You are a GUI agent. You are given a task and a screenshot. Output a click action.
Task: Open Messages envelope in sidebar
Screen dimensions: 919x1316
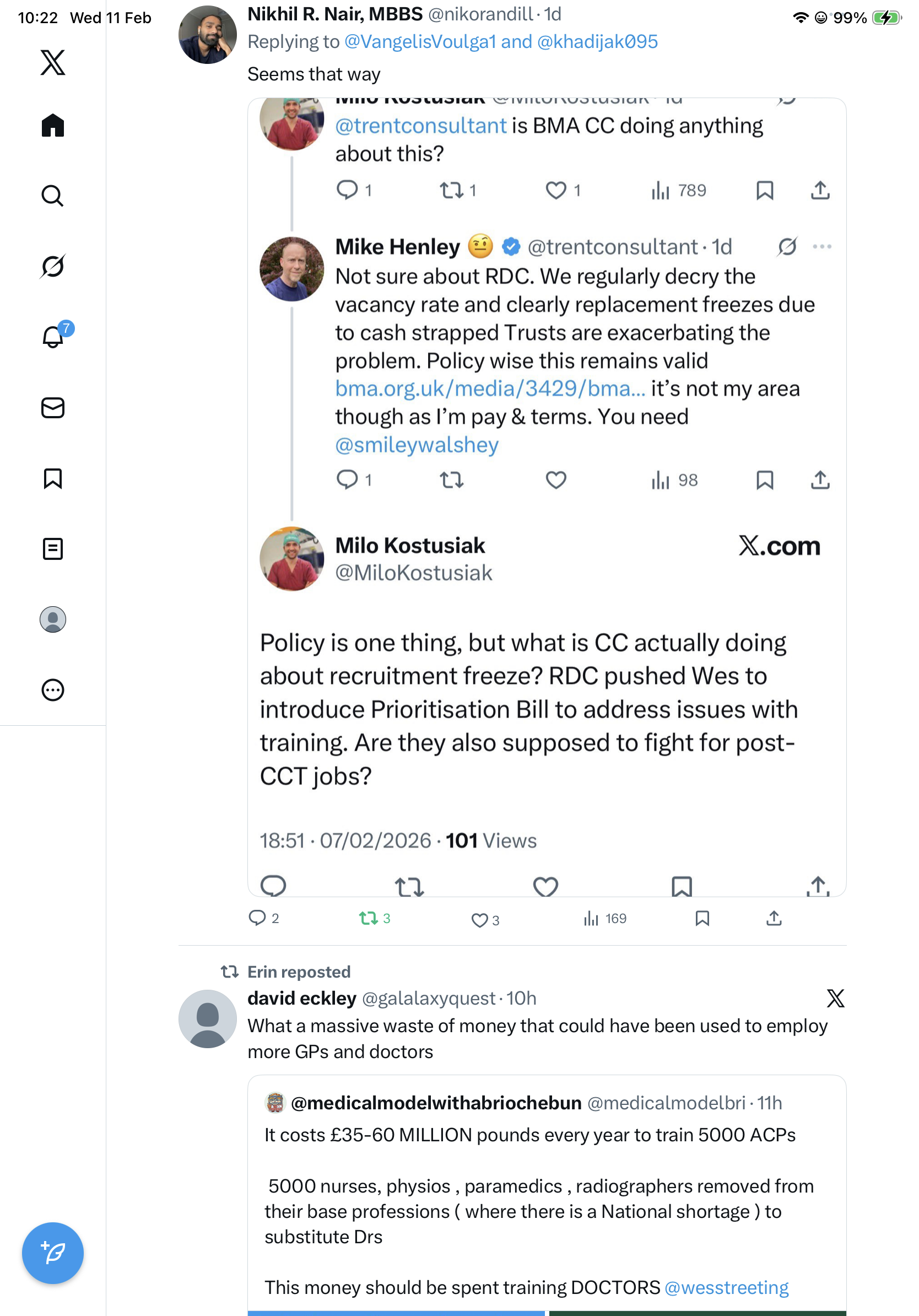[53, 407]
